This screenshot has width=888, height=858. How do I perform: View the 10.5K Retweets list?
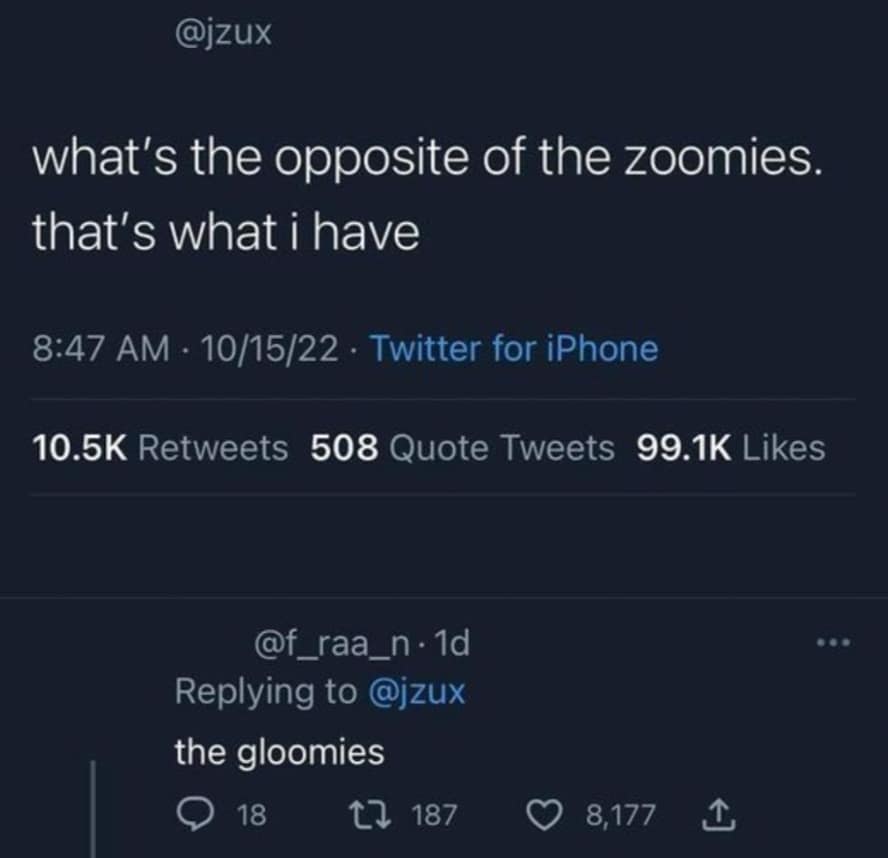coord(160,448)
